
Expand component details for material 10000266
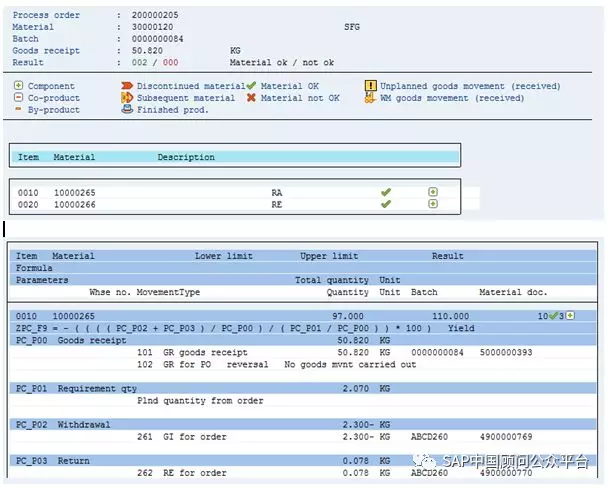(x=433, y=204)
